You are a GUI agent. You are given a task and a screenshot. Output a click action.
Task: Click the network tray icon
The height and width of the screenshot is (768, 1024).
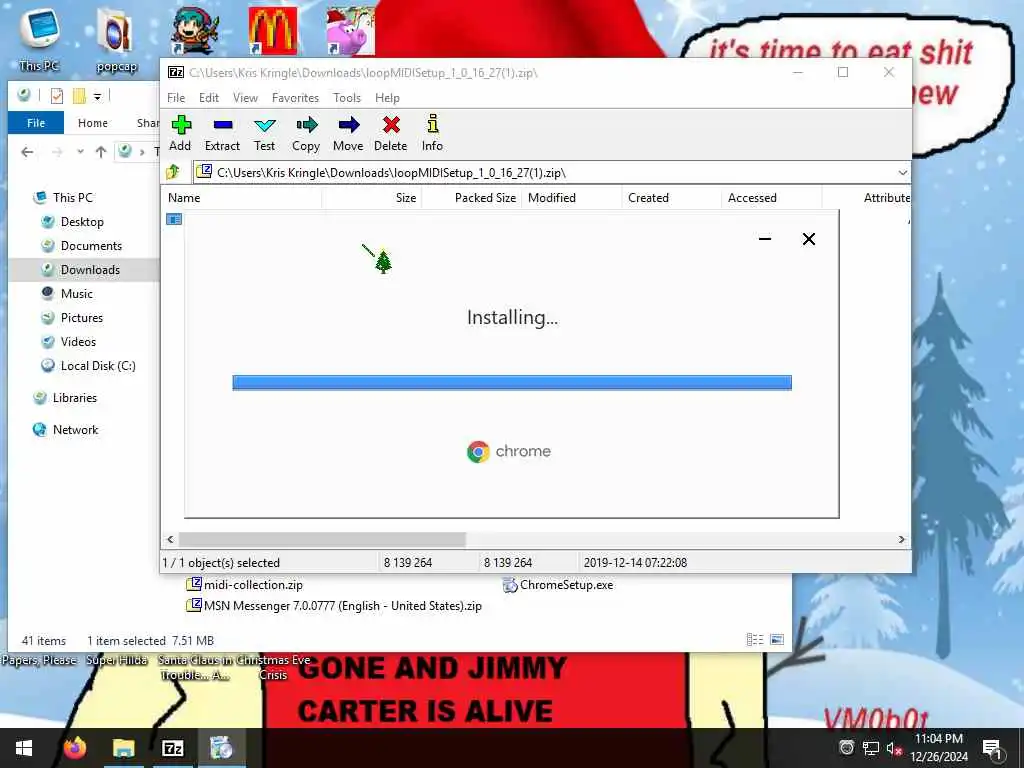871,748
